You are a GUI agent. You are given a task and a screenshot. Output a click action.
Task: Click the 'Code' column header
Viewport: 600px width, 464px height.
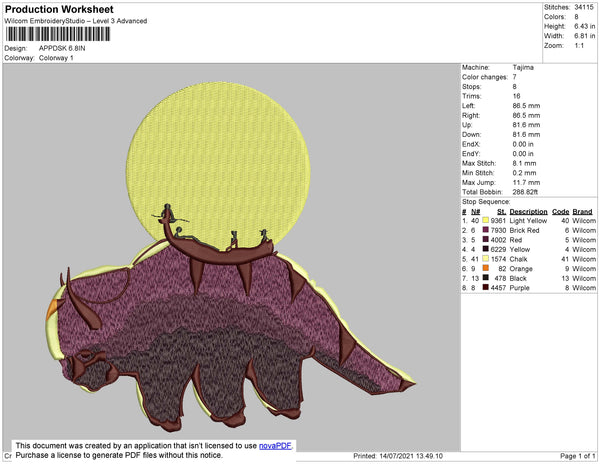coord(561,212)
